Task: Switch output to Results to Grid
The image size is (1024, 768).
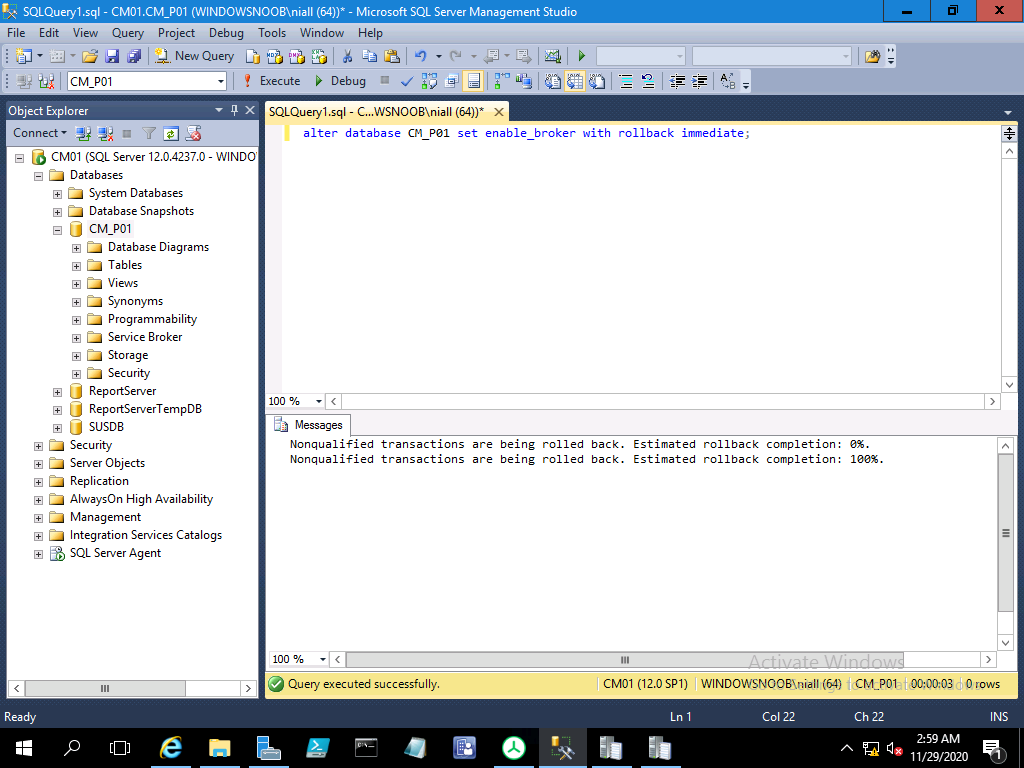Action: pyautogui.click(x=575, y=81)
